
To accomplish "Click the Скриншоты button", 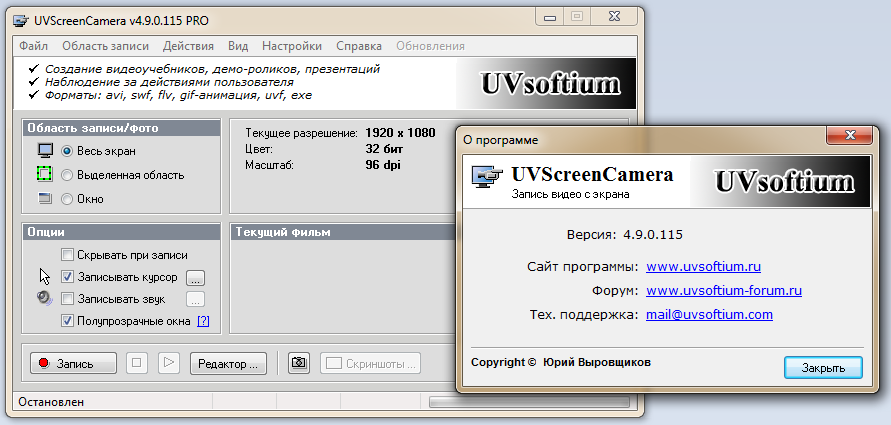I will pyautogui.click(x=371, y=363).
